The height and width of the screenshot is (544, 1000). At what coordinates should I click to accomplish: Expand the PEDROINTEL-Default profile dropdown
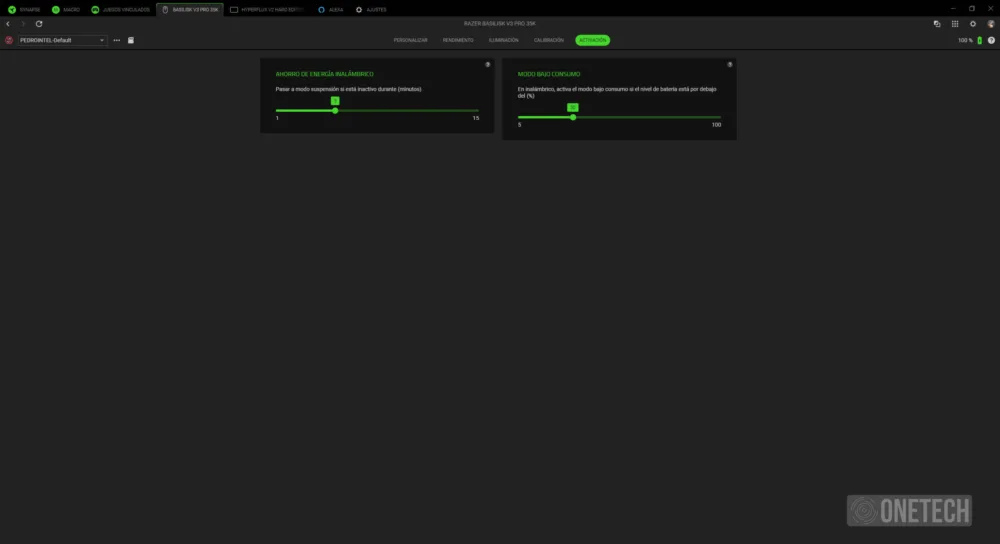click(x=62, y=40)
